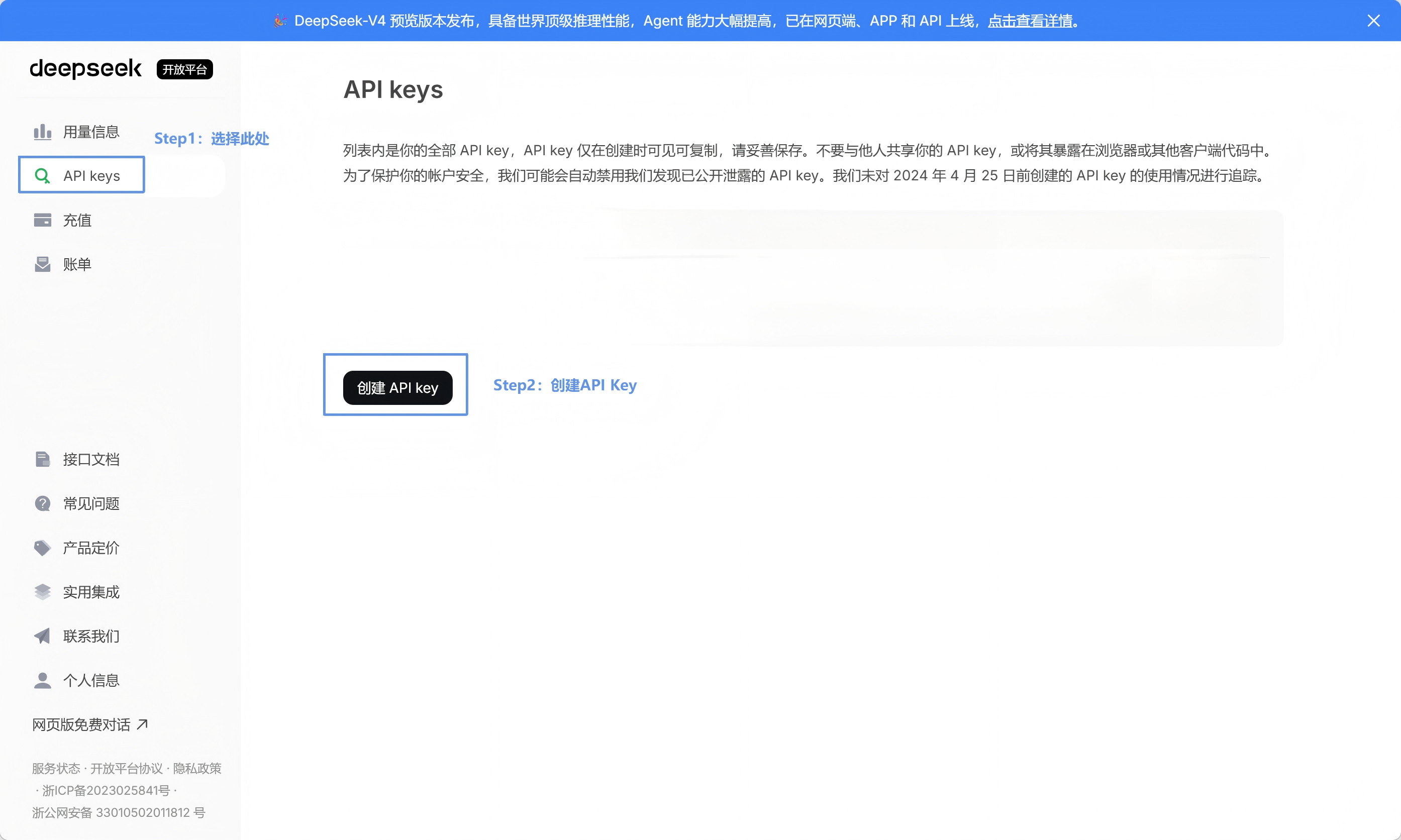This screenshot has height=840, width=1401.
Task: Click the 个人信息 person icon
Action: [42, 680]
